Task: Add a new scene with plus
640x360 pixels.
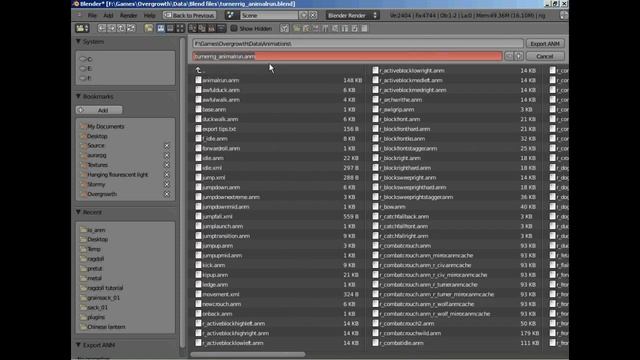Action: click(x=303, y=15)
